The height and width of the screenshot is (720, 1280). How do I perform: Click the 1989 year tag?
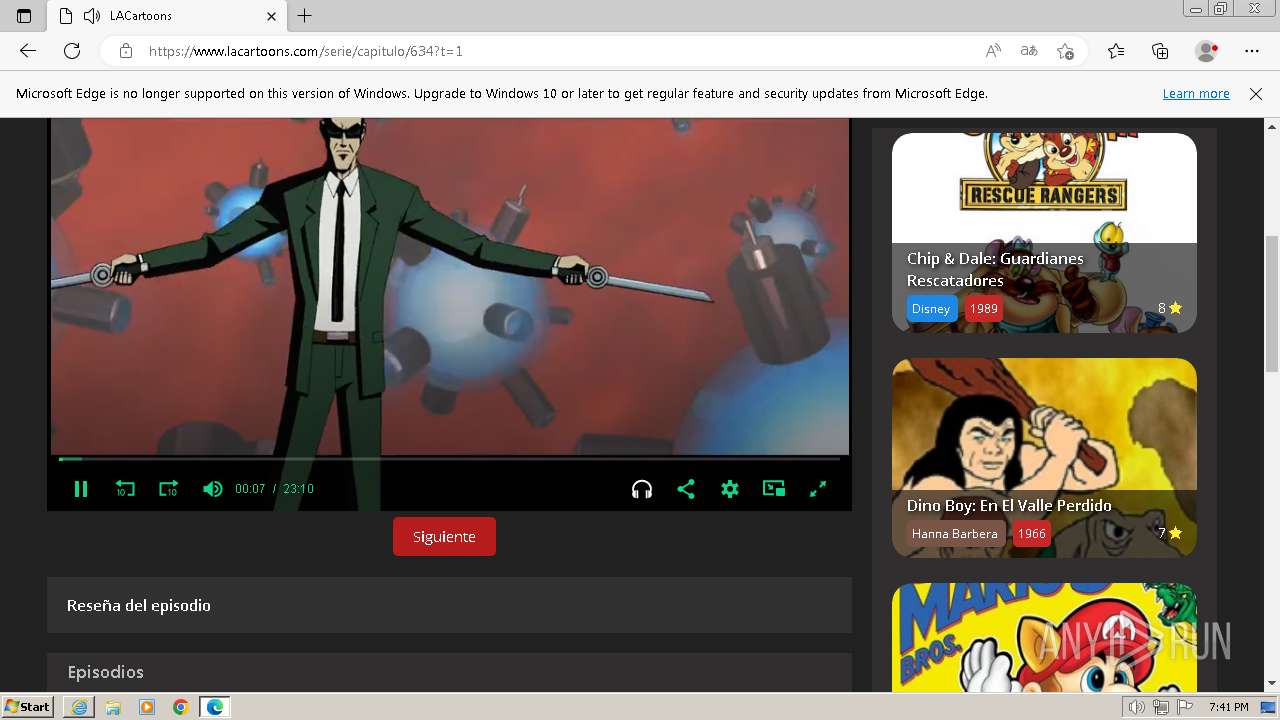tap(984, 308)
